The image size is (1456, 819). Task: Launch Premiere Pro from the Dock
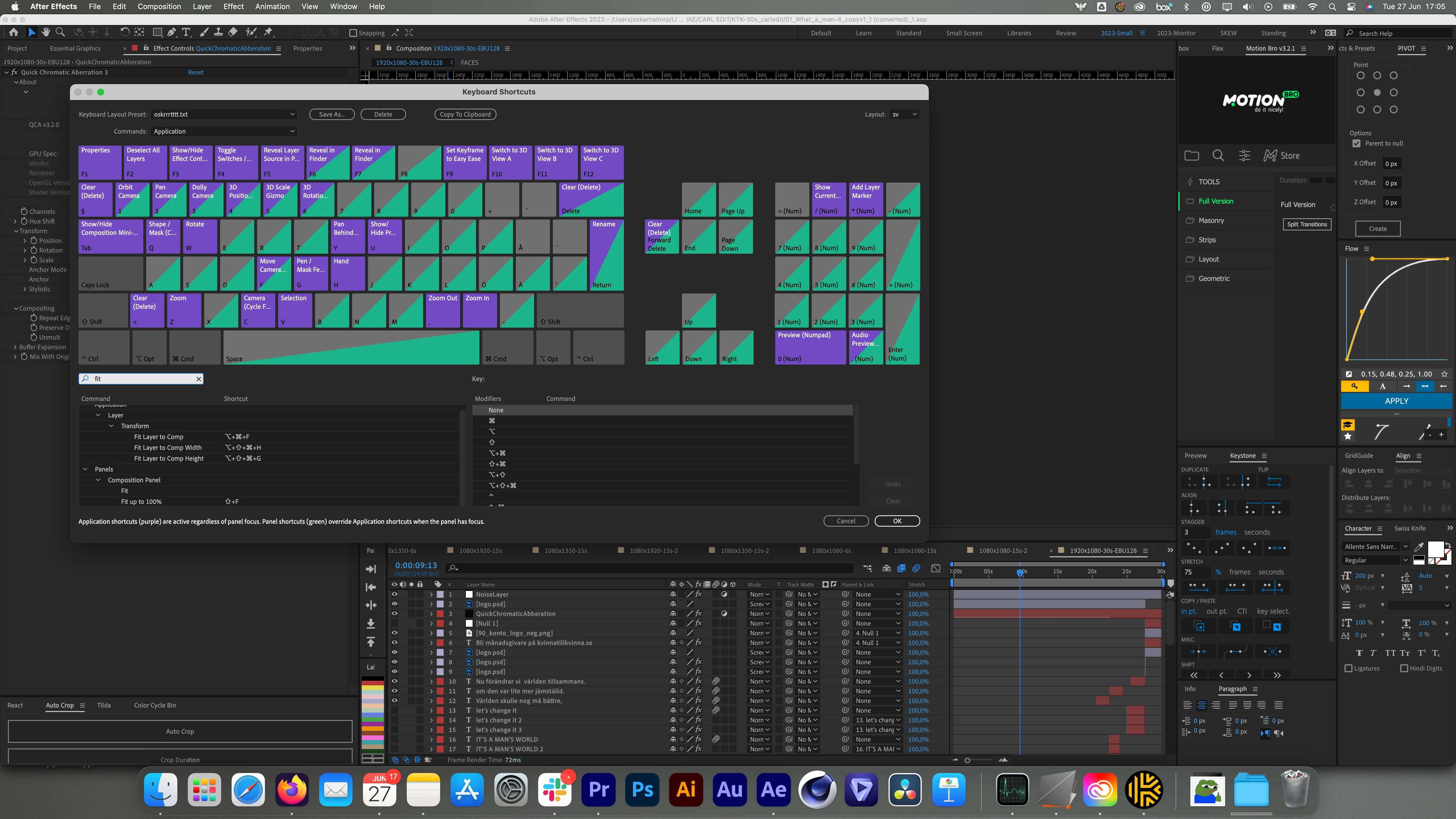point(599,790)
